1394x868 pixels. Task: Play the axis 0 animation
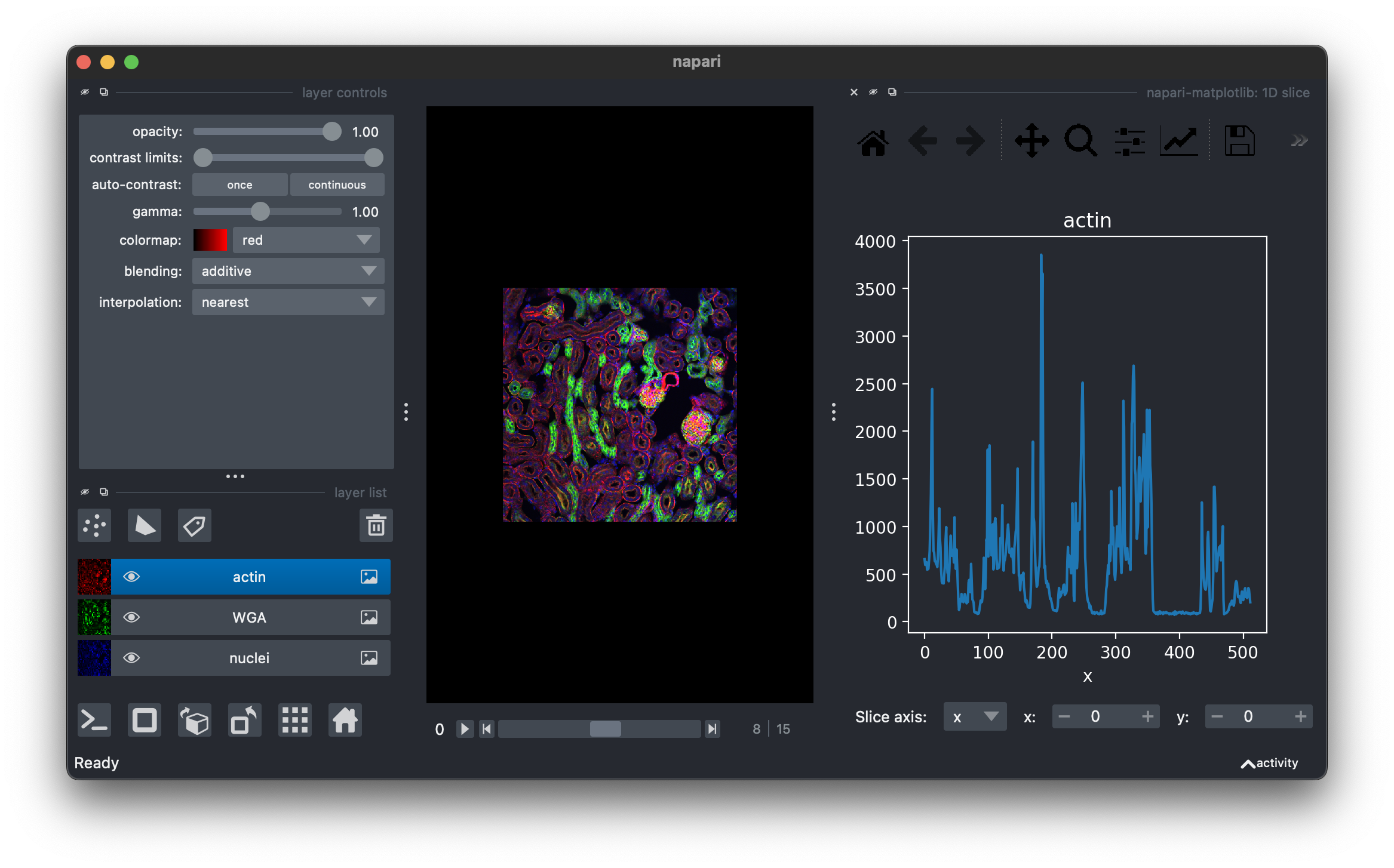pyautogui.click(x=465, y=729)
